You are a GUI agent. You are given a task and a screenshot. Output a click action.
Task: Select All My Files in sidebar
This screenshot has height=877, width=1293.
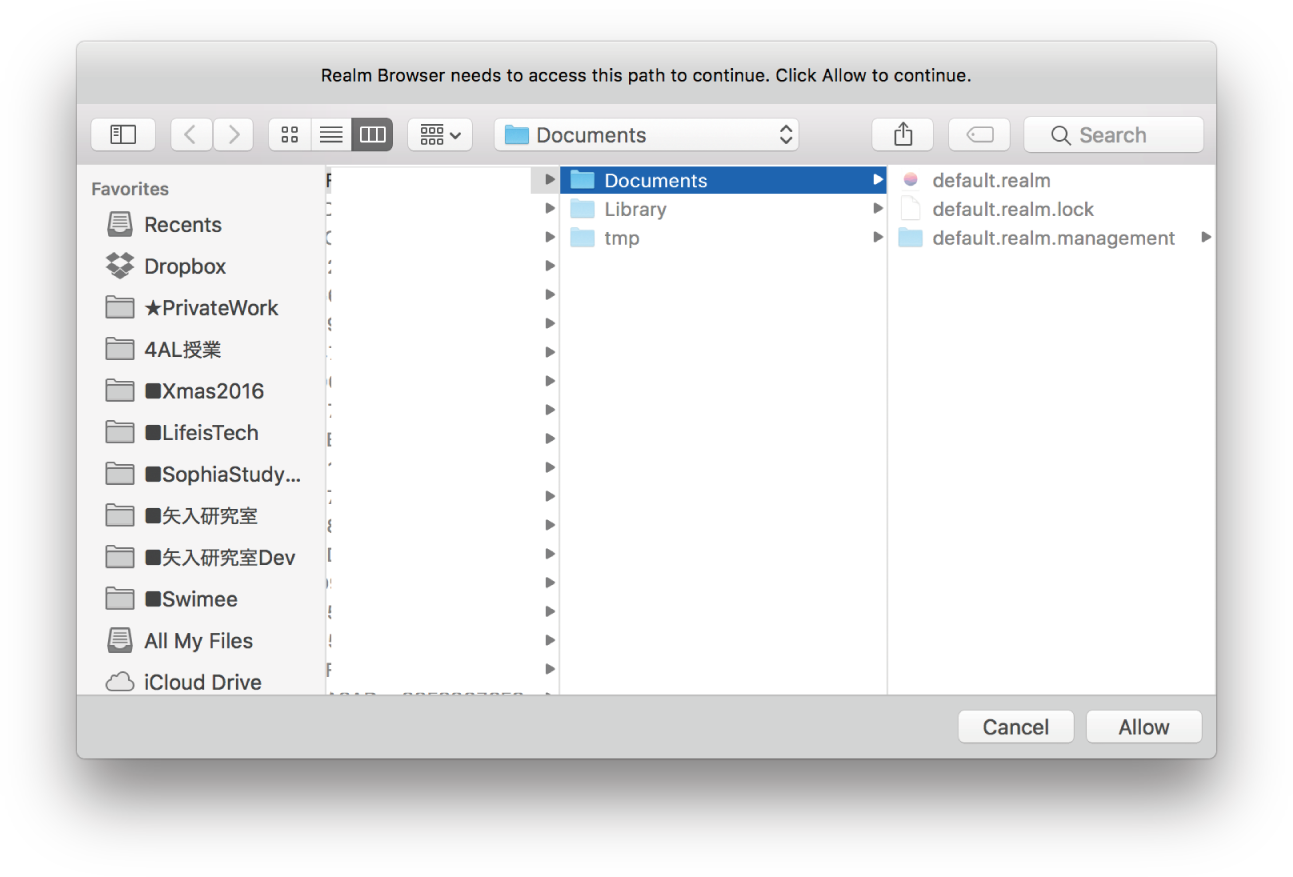(198, 641)
